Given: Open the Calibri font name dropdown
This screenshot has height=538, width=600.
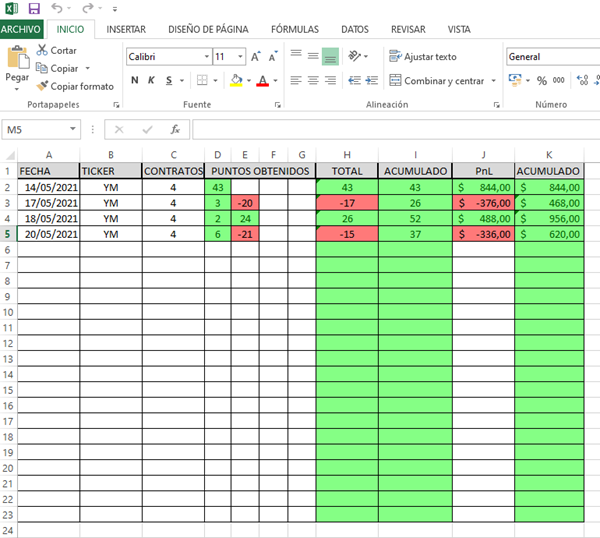Looking at the screenshot, I should [207, 57].
